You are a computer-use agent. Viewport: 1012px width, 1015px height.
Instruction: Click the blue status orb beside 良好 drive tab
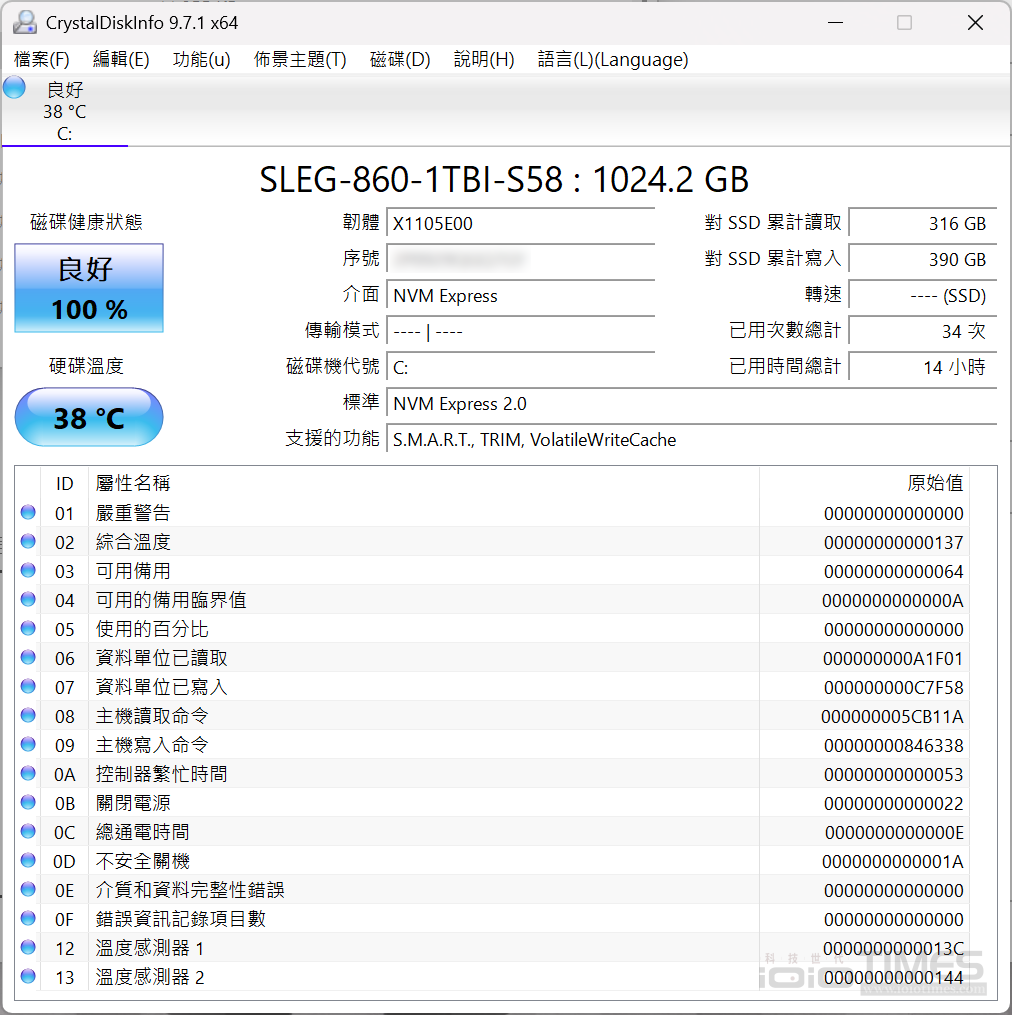[14, 87]
